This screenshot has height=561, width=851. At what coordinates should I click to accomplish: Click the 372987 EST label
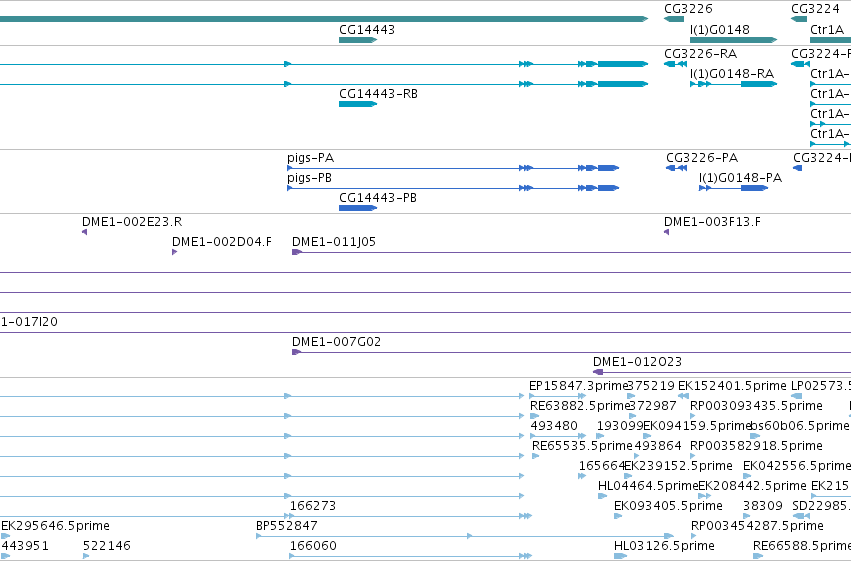[652, 406]
